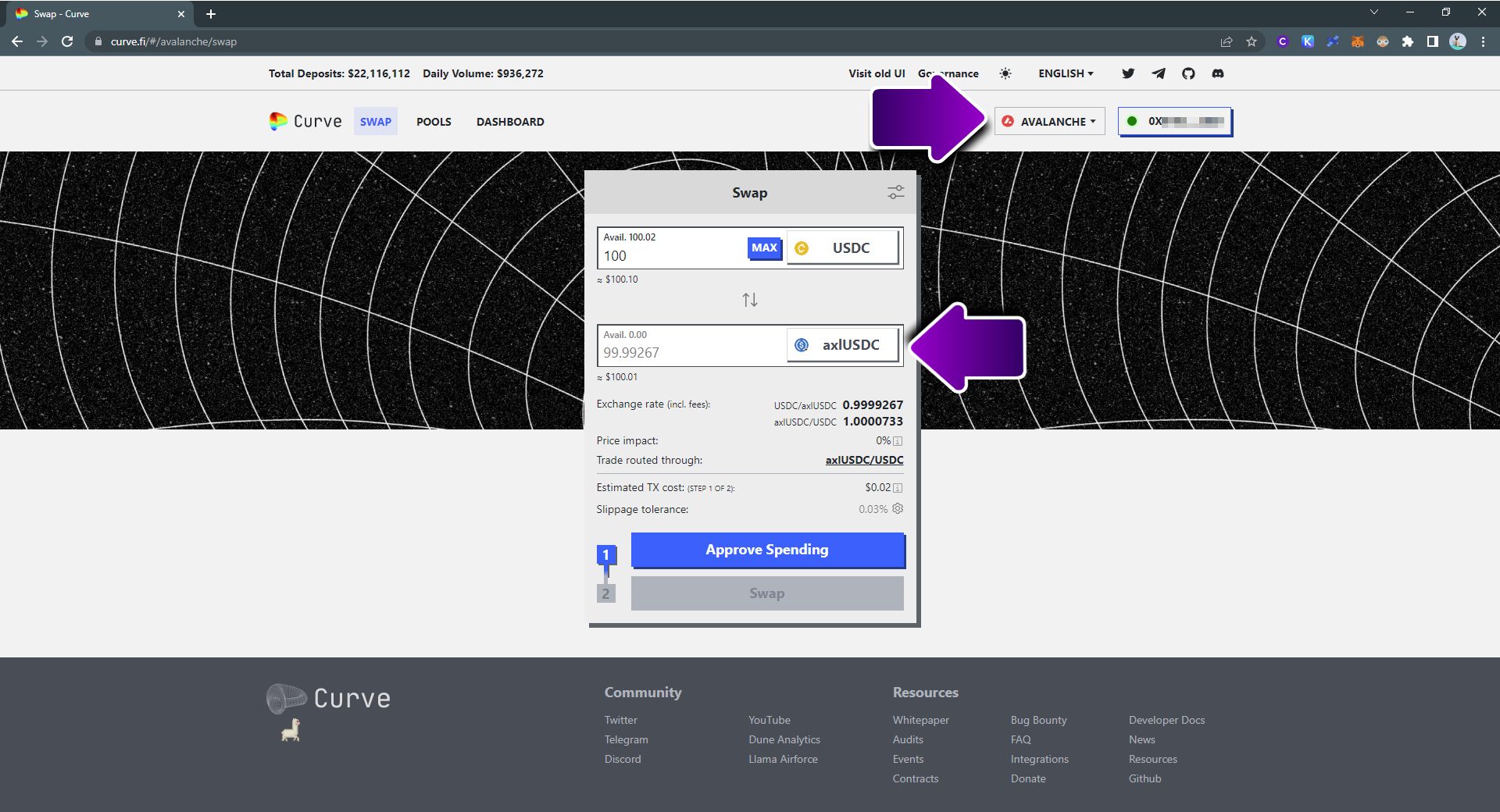Toggle light/dark theme sun icon
1500x812 pixels.
click(1005, 73)
